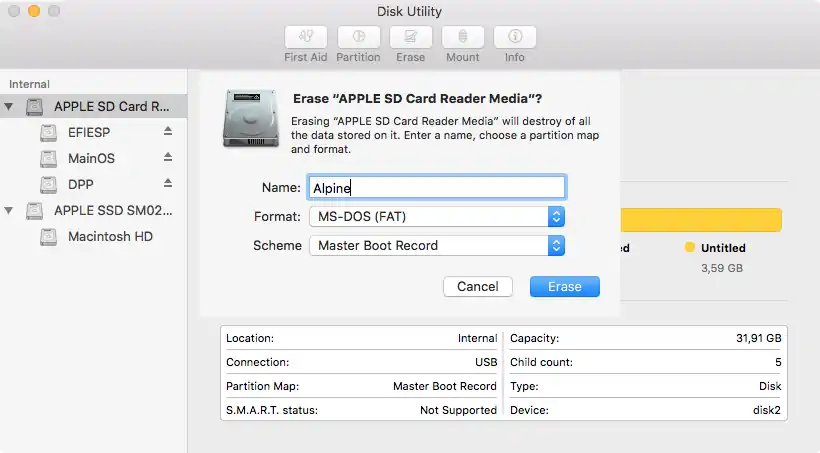
Task: Open the Scheme dropdown Master Boot Record
Action: [x=436, y=245]
